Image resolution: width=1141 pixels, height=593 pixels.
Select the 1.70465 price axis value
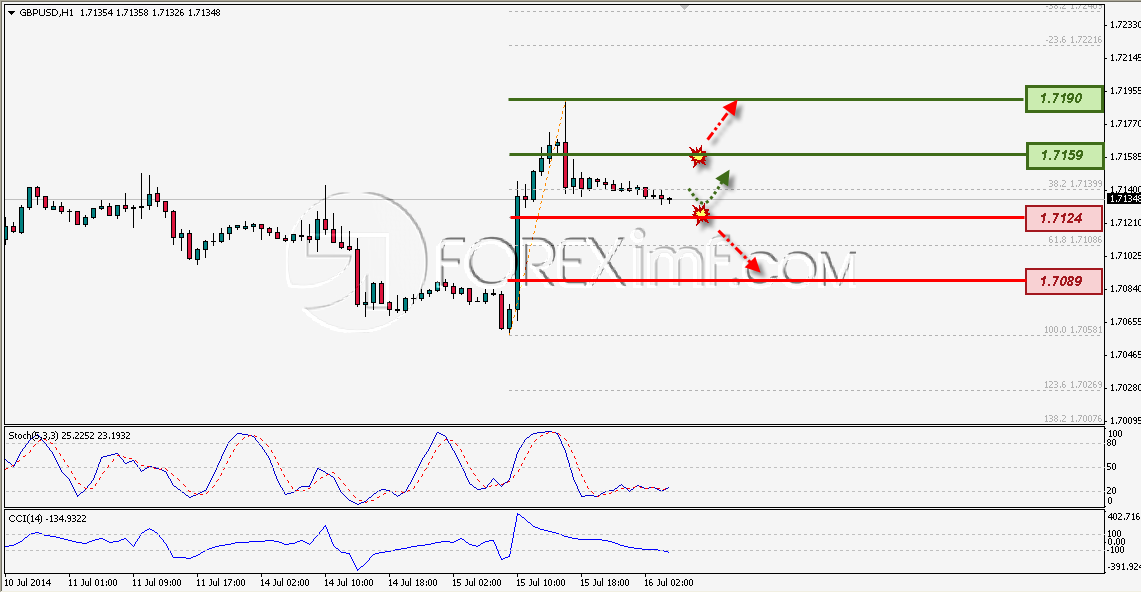point(1124,354)
